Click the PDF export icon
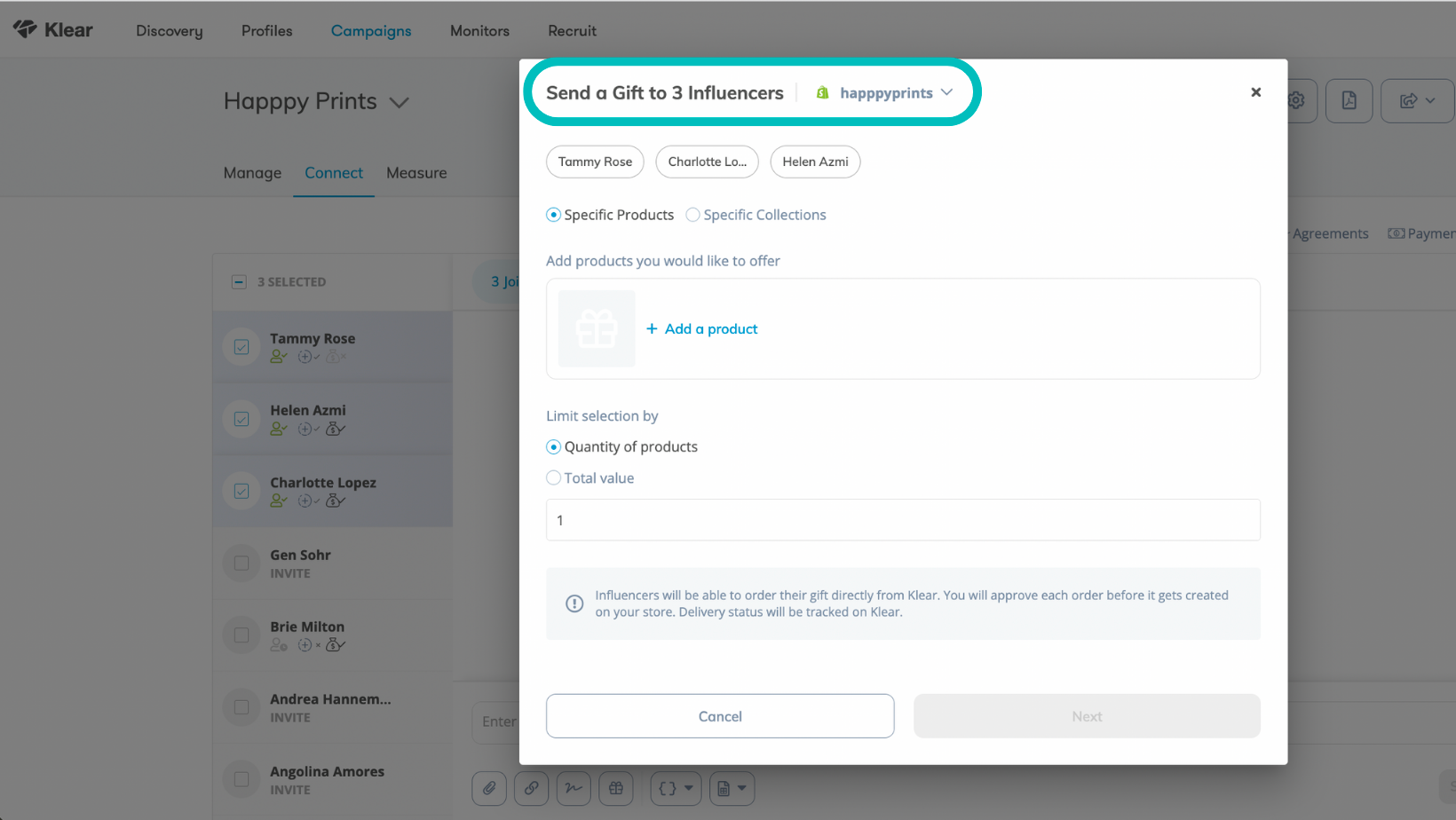This screenshot has height=820, width=1456. (x=1349, y=100)
